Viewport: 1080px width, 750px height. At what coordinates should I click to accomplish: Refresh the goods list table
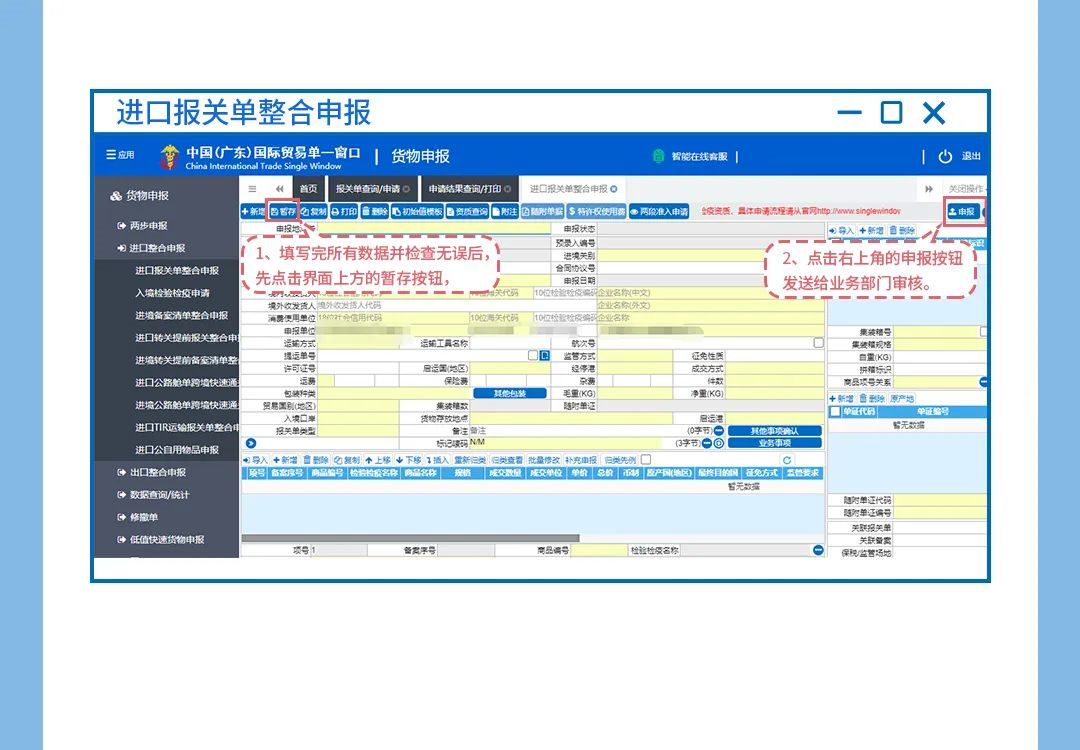(787, 460)
